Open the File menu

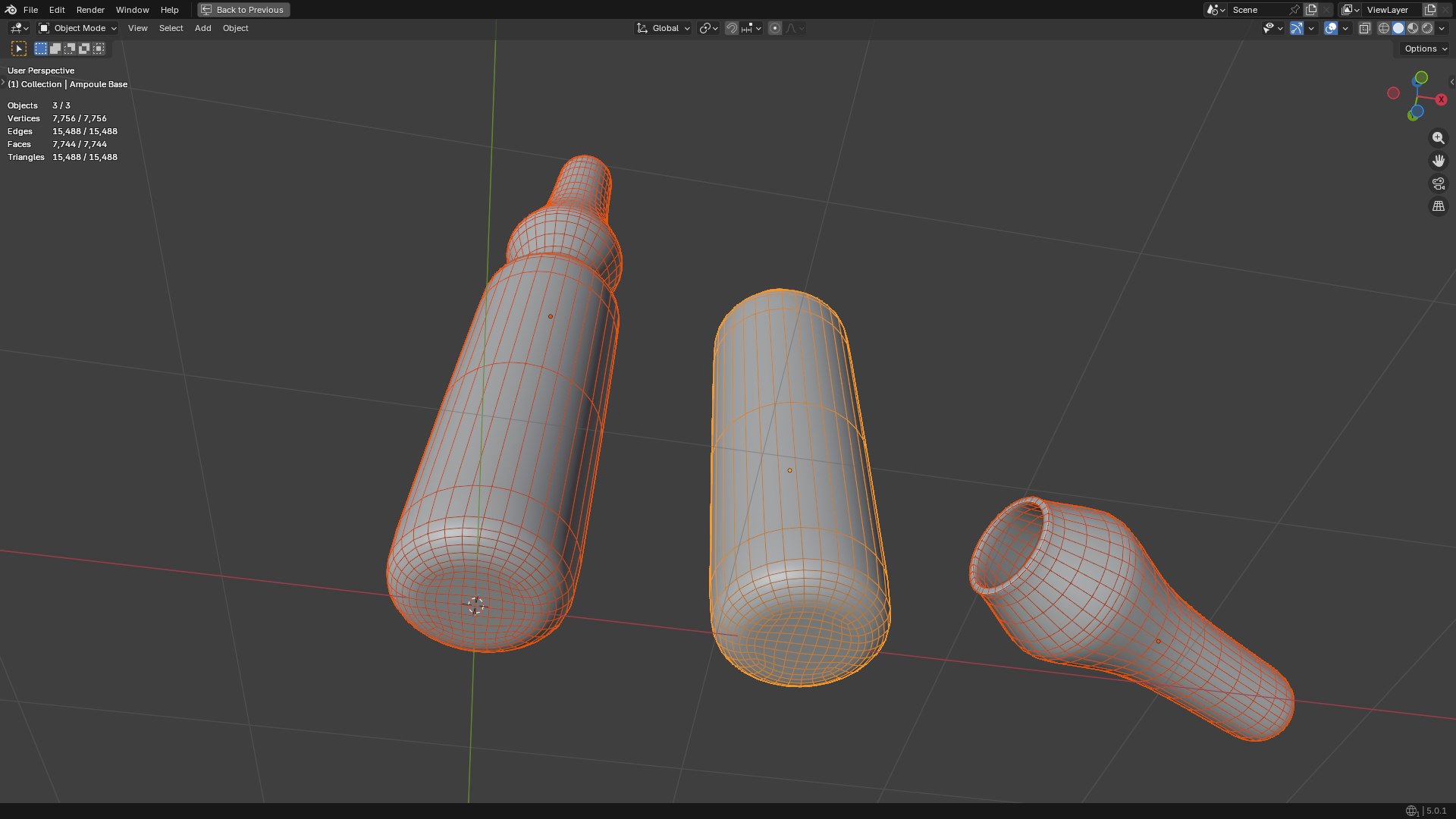coord(30,10)
